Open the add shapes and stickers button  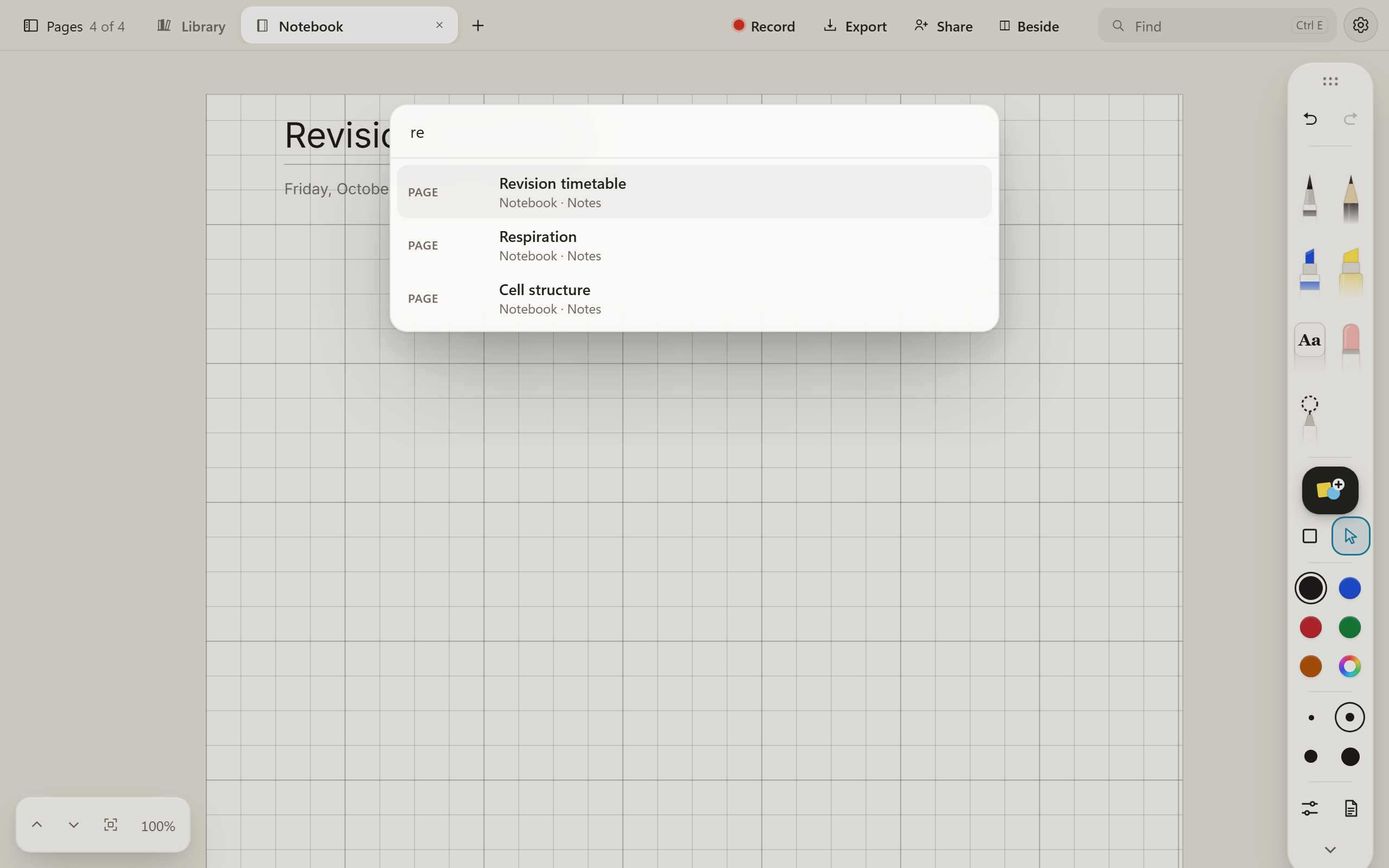coord(1330,490)
